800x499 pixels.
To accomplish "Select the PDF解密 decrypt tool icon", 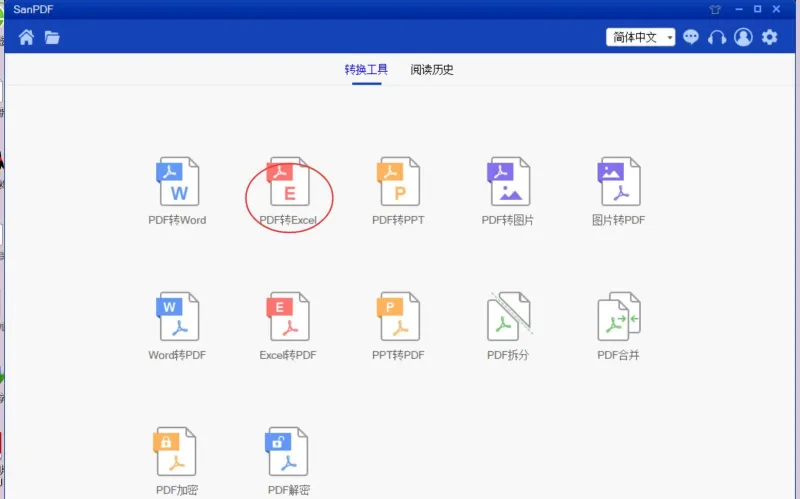I will (x=287, y=452).
